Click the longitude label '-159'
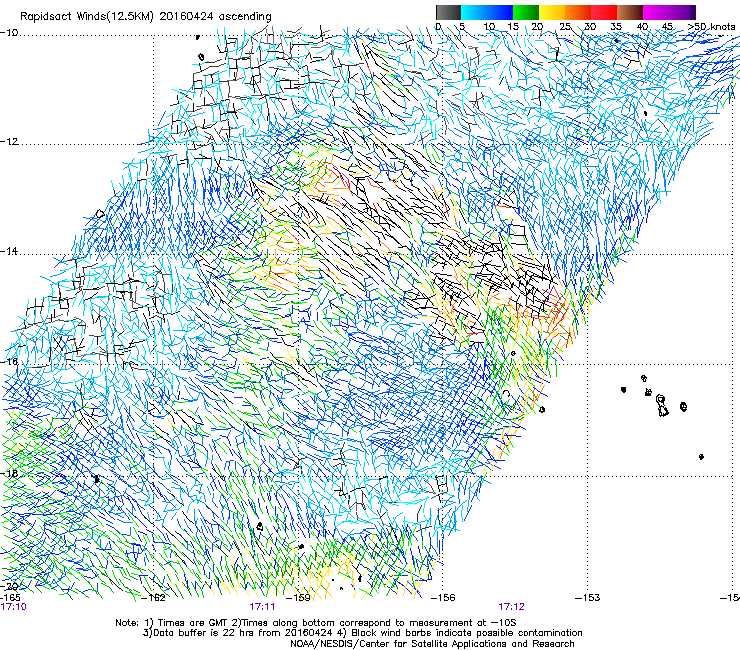The width and height of the screenshot is (740, 650). click(x=299, y=598)
